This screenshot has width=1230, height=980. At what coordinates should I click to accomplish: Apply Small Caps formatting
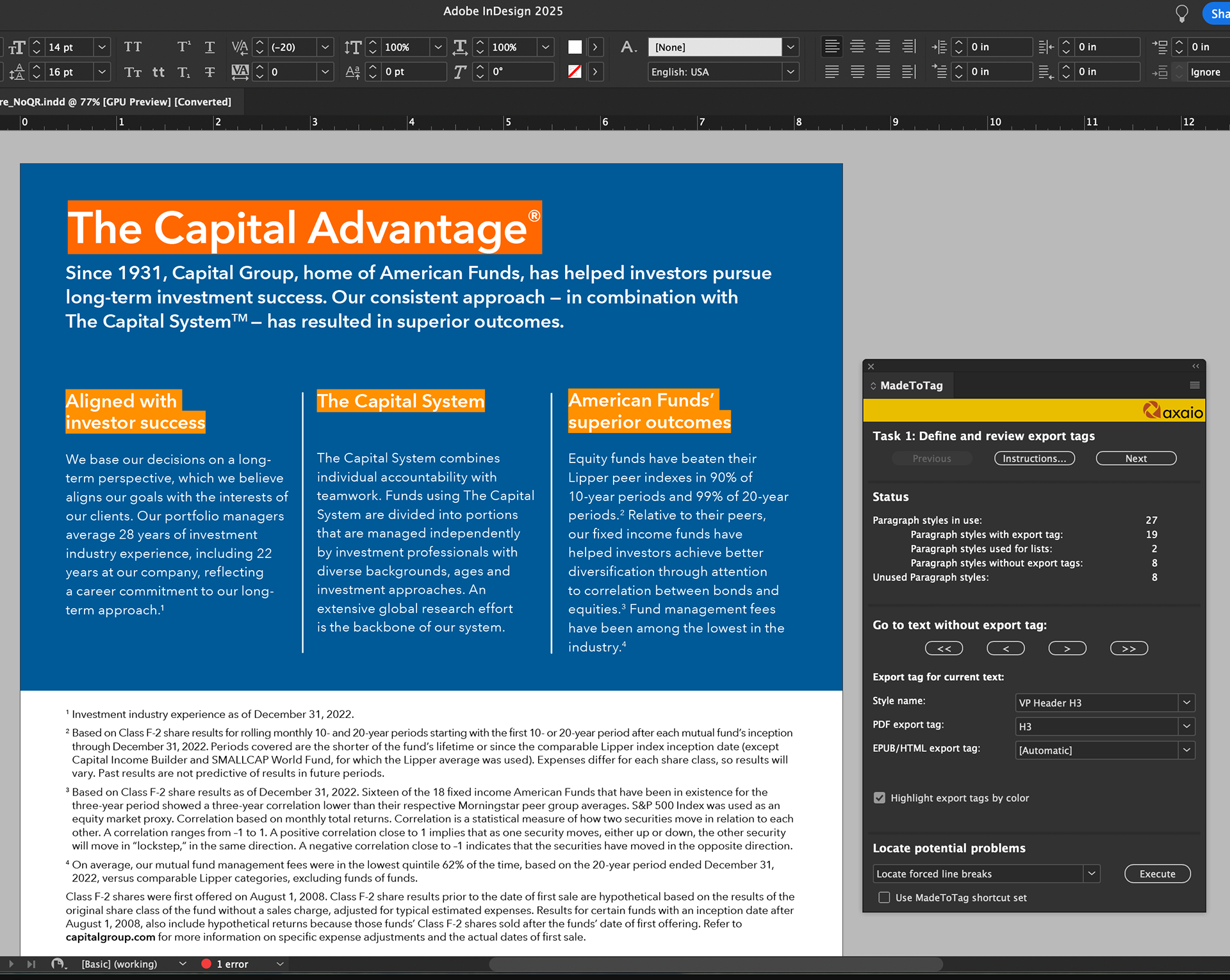click(133, 72)
